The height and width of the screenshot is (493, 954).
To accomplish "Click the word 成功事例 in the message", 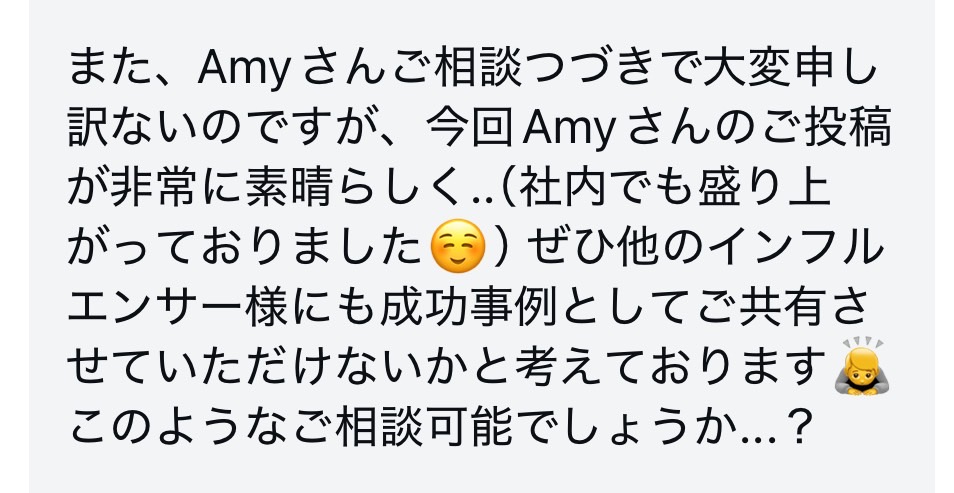I will pyautogui.click(x=468, y=307).
